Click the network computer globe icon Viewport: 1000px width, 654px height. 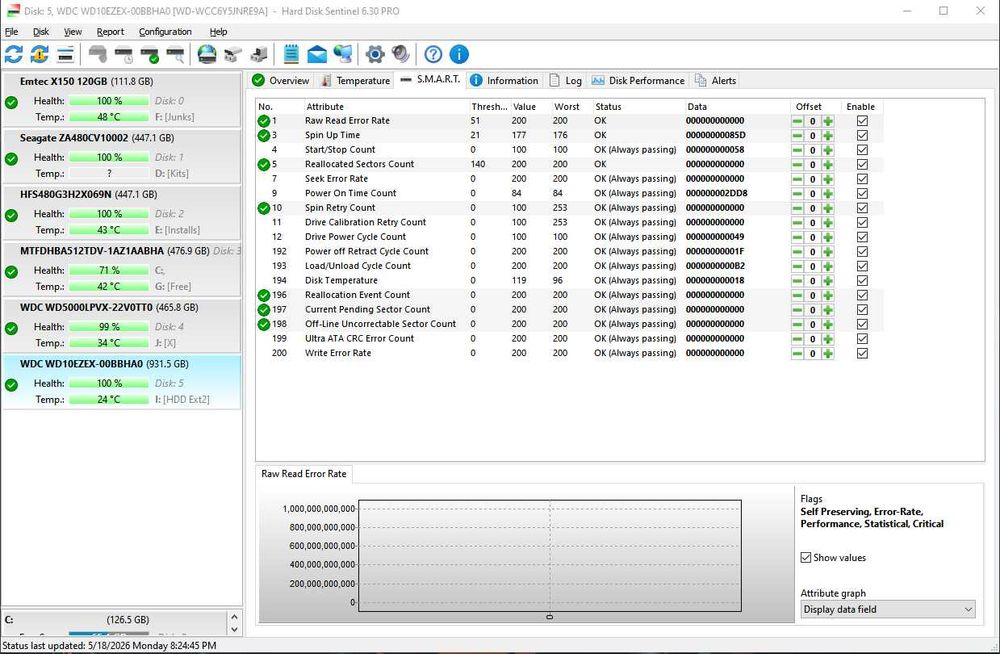click(x=343, y=54)
